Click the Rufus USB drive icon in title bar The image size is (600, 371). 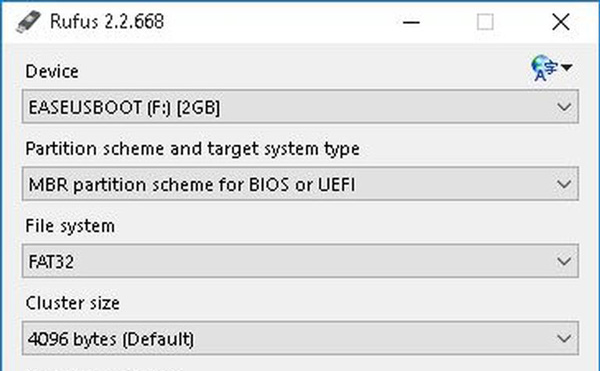28,21
